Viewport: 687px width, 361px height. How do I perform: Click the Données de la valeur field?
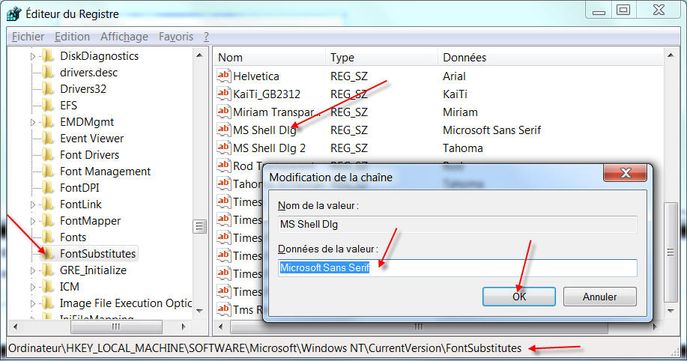(x=457, y=268)
